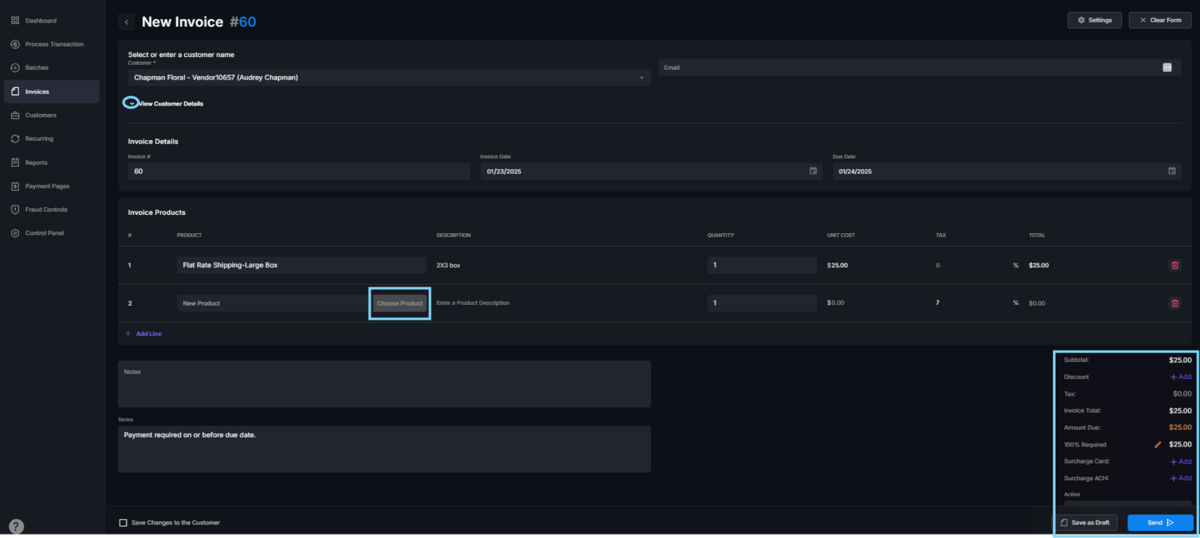The width and height of the screenshot is (1200, 538).
Task: Expand View Customer Details chevron
Action: (x=131, y=103)
